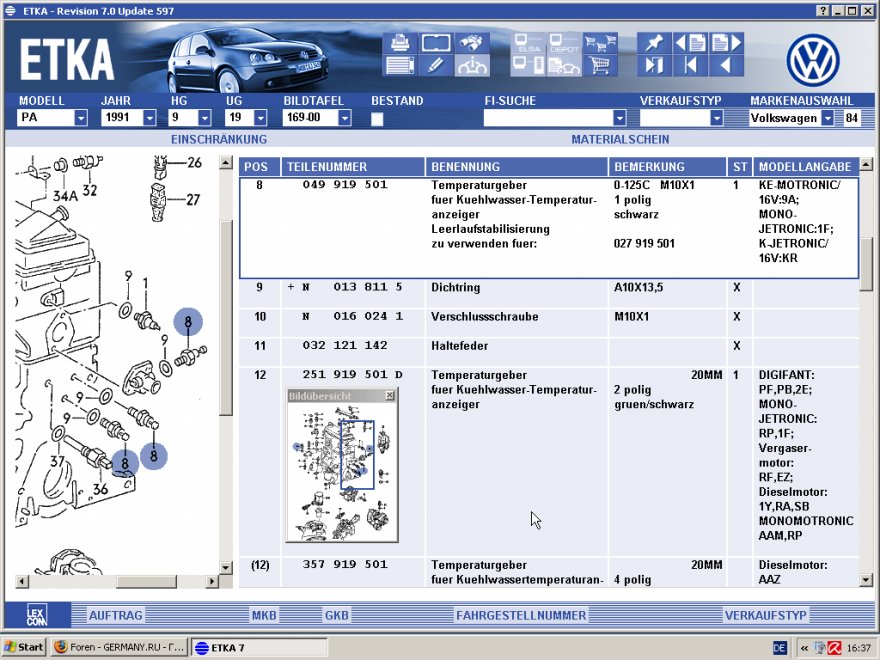Click the exit door icon

click(654, 66)
